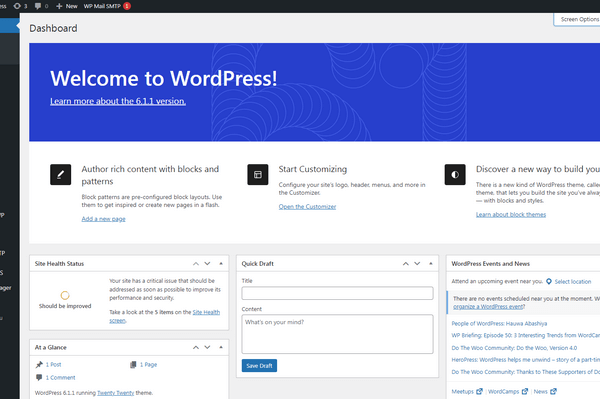Open the 'Learn more about the 6.1.1 version' link

tap(118, 101)
